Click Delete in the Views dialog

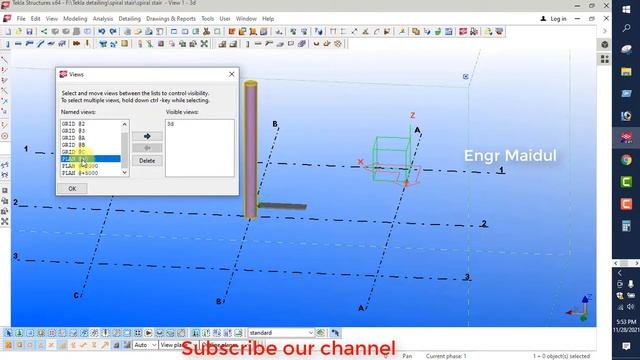coord(147,161)
